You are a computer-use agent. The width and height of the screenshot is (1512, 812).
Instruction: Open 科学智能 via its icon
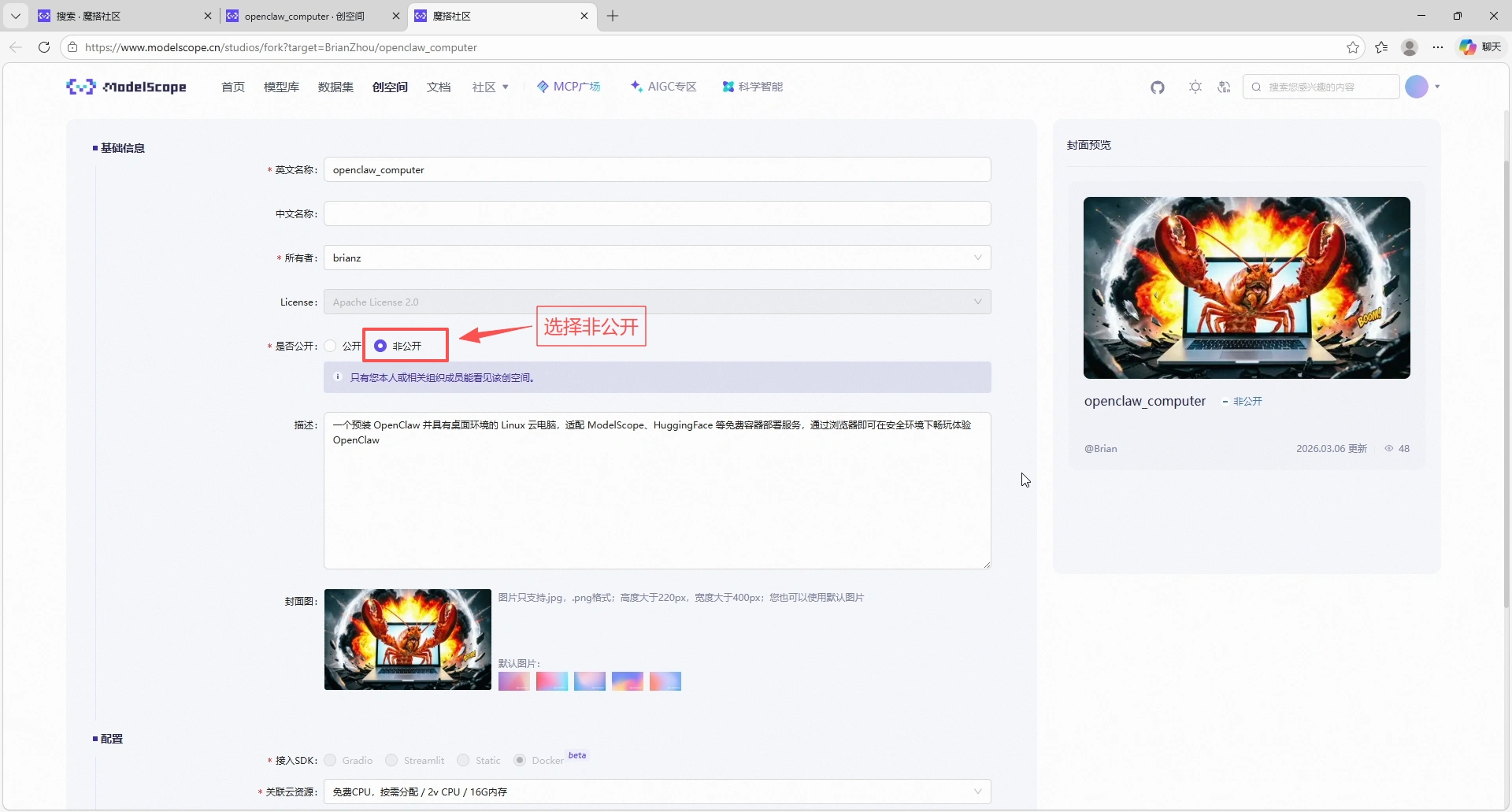click(728, 87)
